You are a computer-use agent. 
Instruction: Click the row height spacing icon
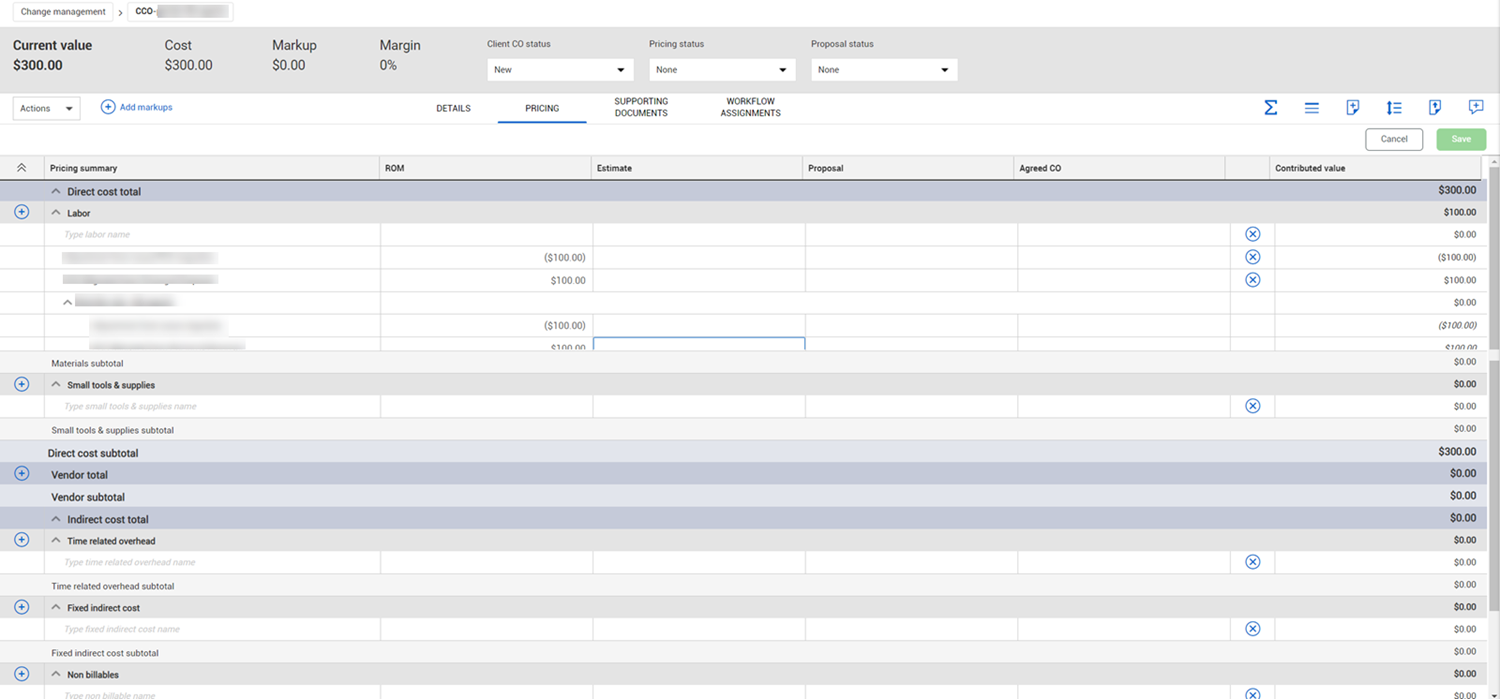click(x=1394, y=108)
